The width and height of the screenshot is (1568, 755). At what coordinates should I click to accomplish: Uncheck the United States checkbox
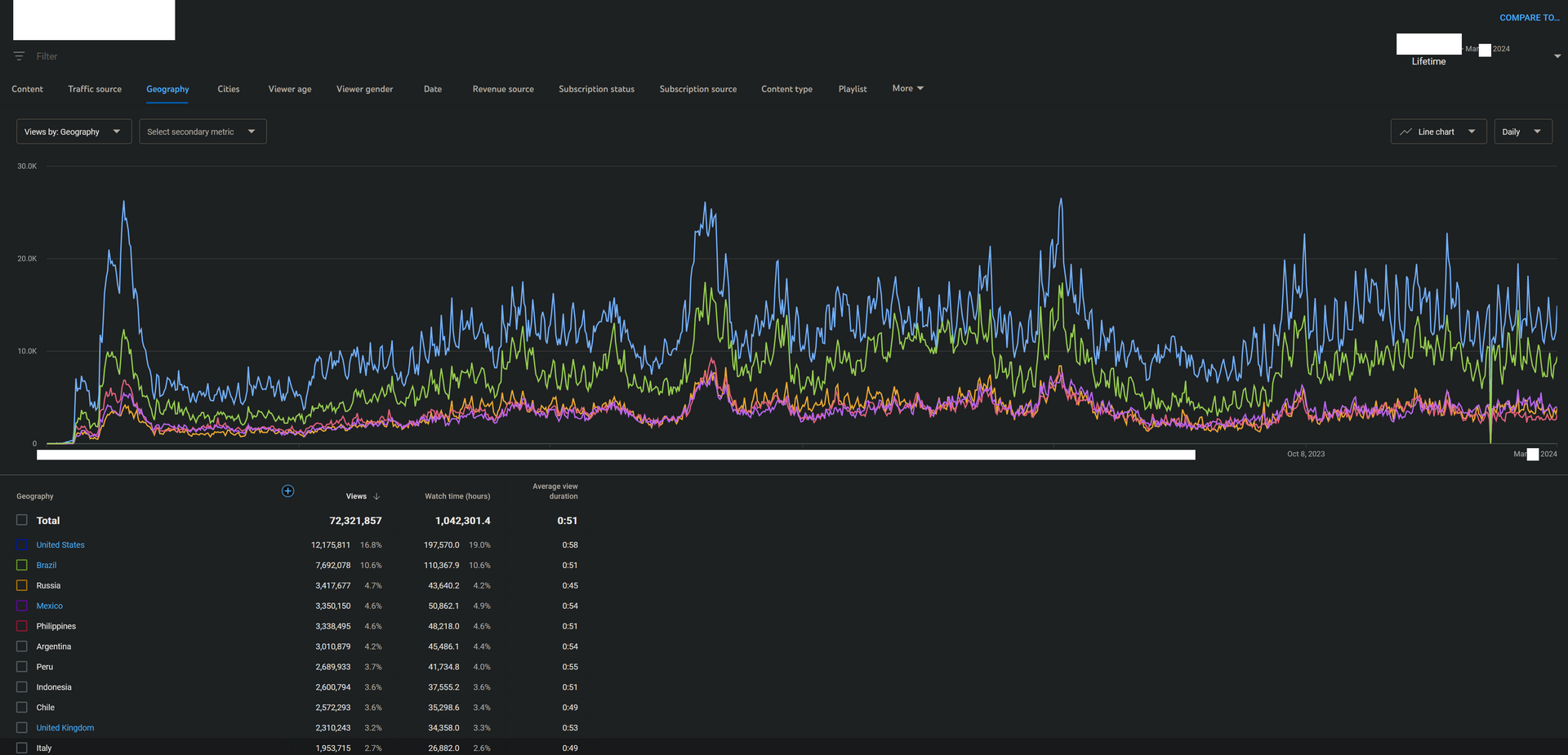click(22, 544)
